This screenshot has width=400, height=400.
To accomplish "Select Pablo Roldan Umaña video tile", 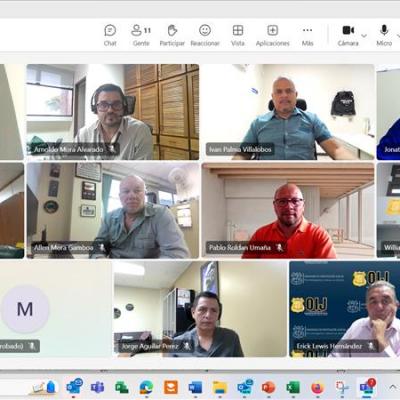I will (288, 210).
